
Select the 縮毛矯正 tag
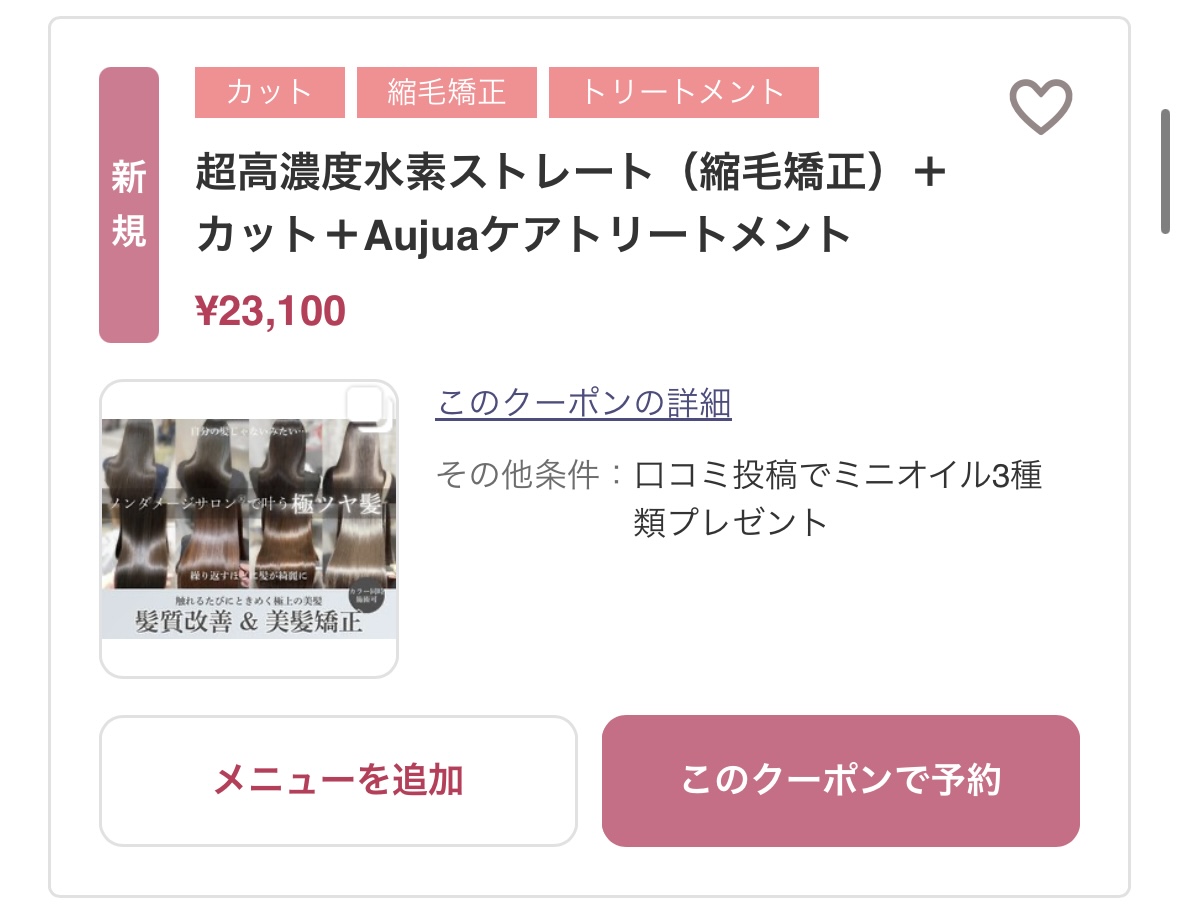446,93
